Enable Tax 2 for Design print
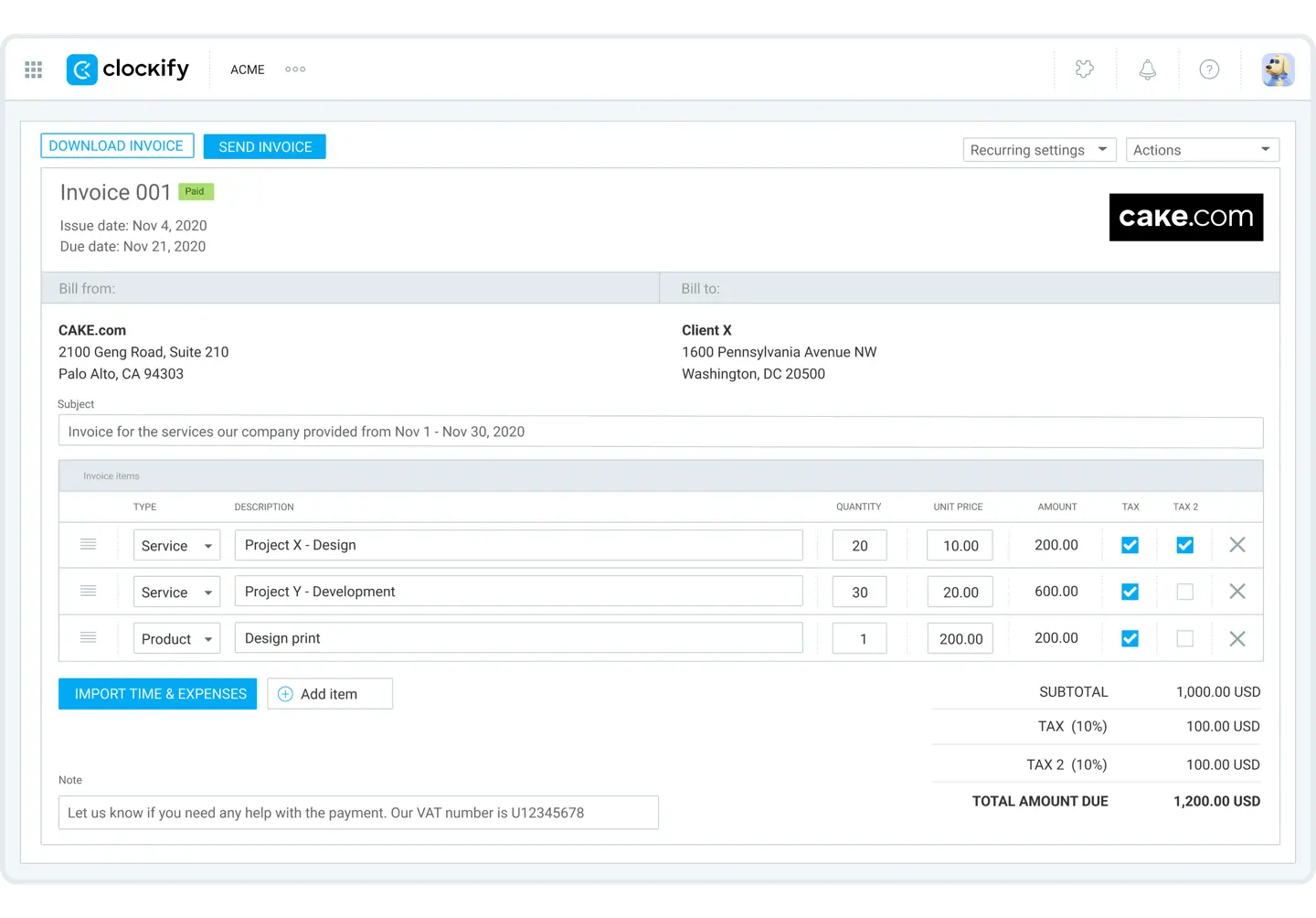 [1185, 639]
